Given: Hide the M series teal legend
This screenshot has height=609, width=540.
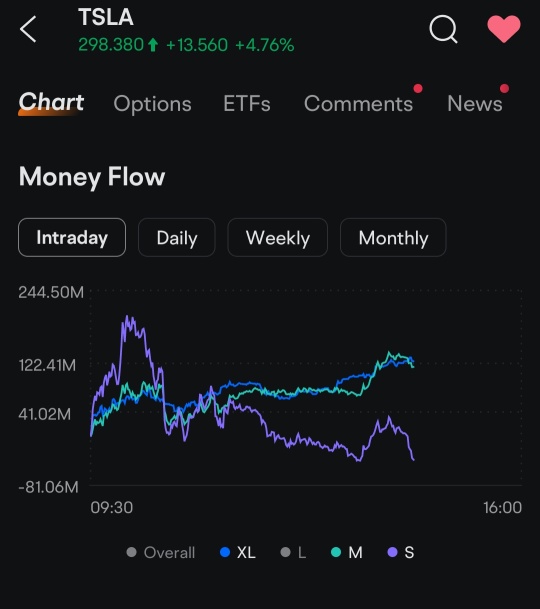Looking at the screenshot, I should [x=347, y=552].
